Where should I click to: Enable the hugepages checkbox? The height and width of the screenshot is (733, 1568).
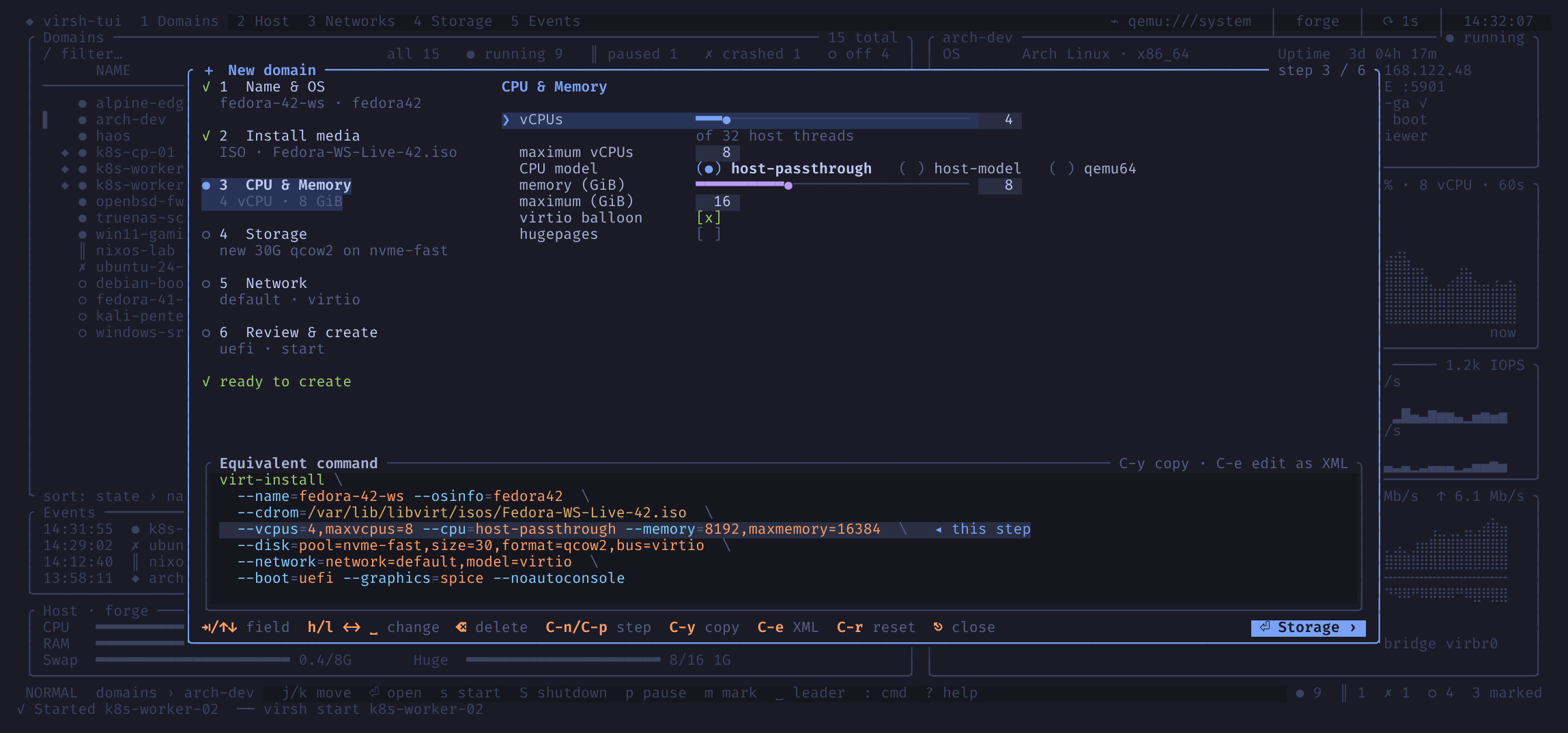[709, 234]
